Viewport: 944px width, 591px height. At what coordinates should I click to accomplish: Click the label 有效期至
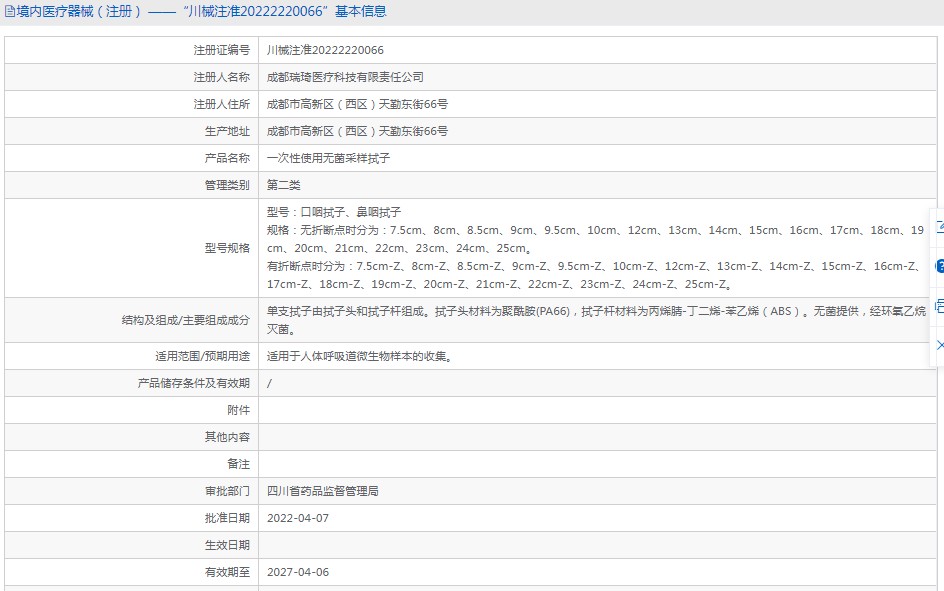[x=227, y=572]
